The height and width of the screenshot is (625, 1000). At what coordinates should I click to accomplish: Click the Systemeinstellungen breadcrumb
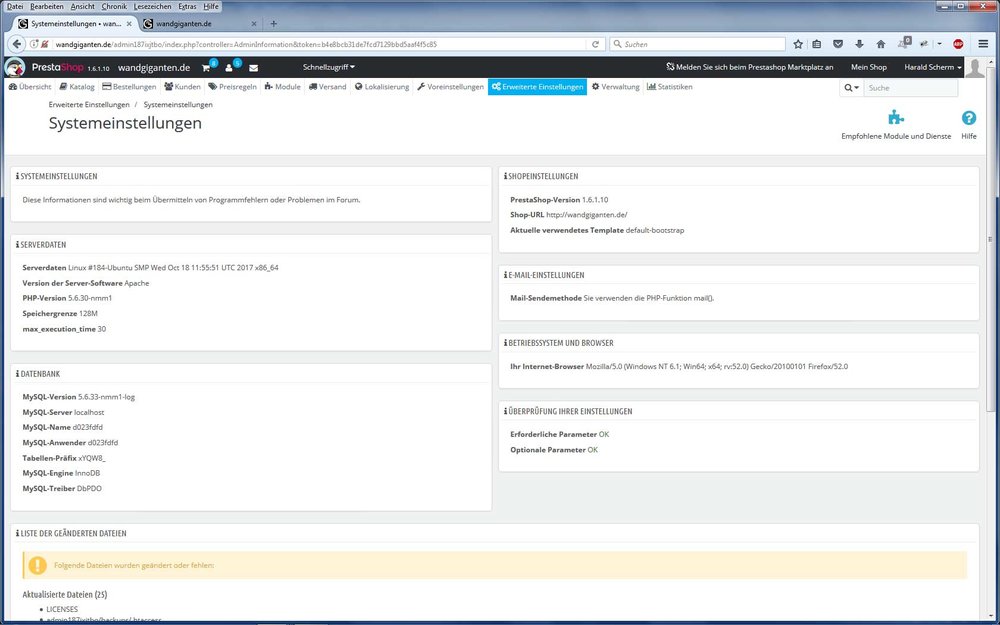(178, 105)
